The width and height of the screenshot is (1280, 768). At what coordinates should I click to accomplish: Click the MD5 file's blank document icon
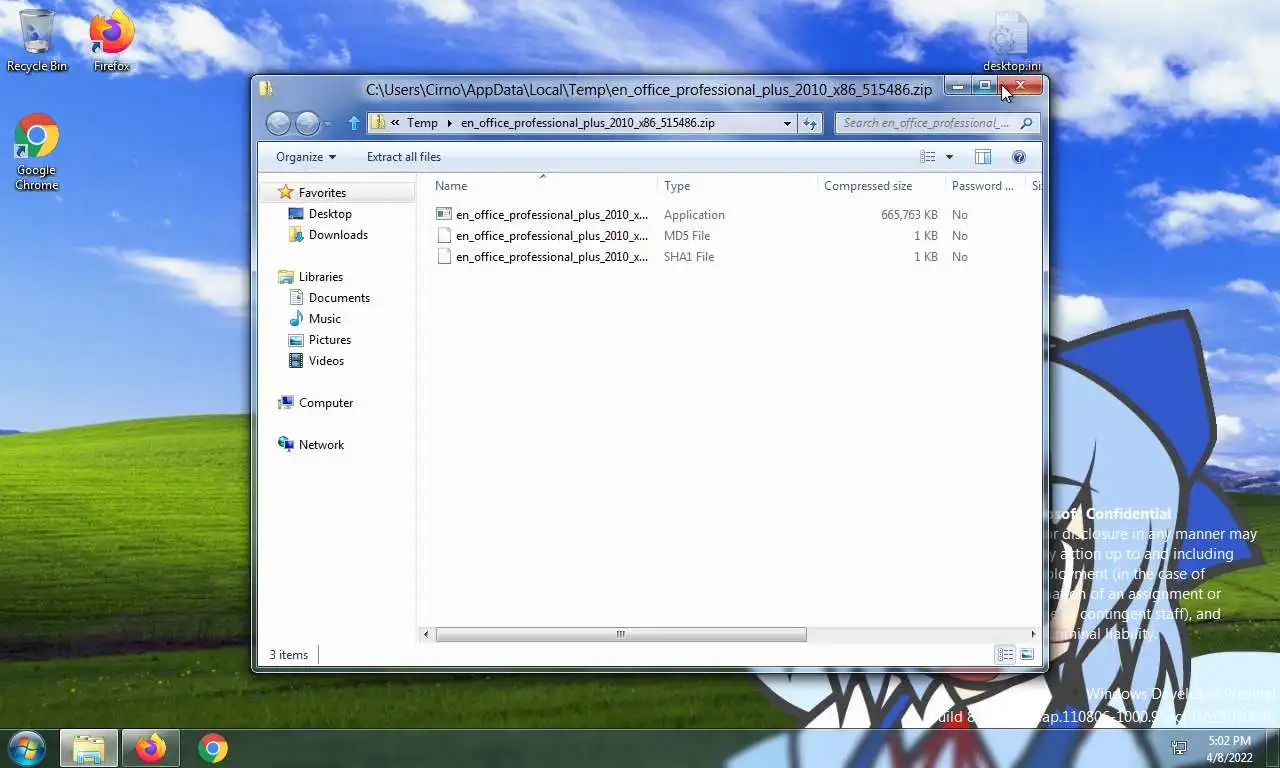point(444,236)
